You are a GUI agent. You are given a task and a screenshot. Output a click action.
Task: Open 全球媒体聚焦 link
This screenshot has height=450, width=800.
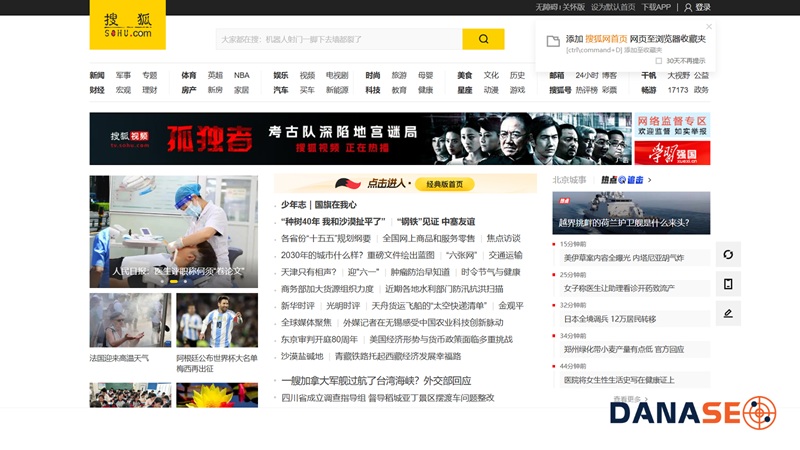[x=306, y=322]
